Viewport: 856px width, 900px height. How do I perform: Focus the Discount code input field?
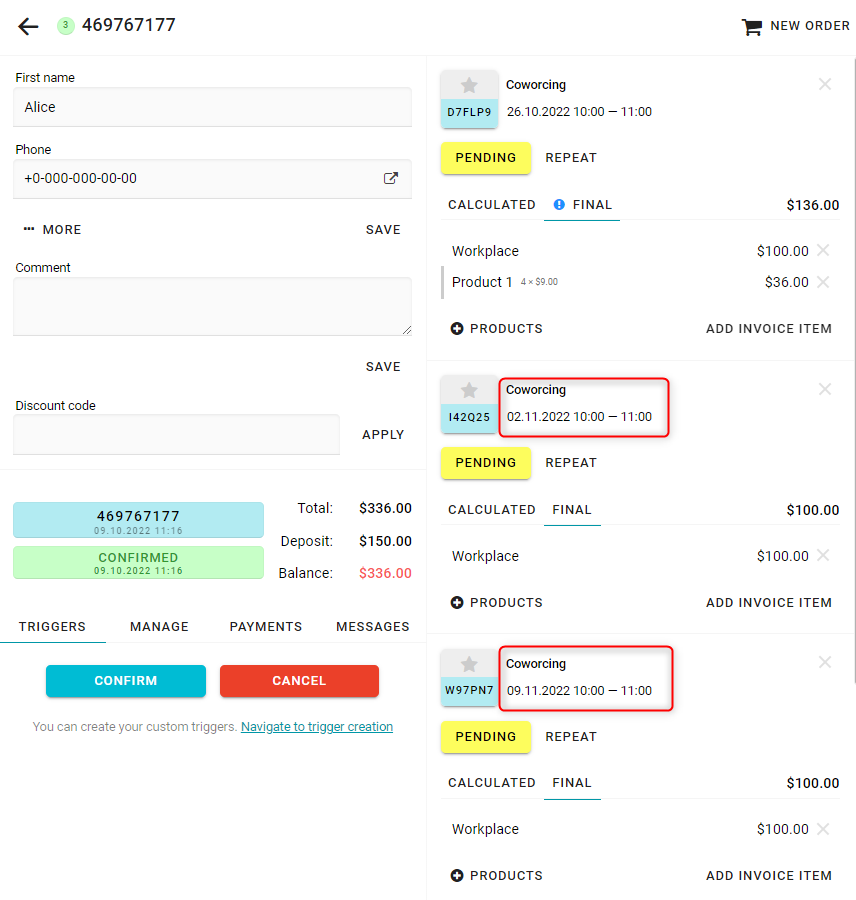[176, 435]
